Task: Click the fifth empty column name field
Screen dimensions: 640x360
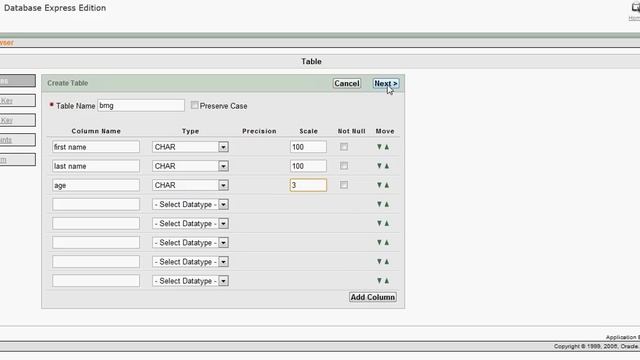Action: [96, 224]
